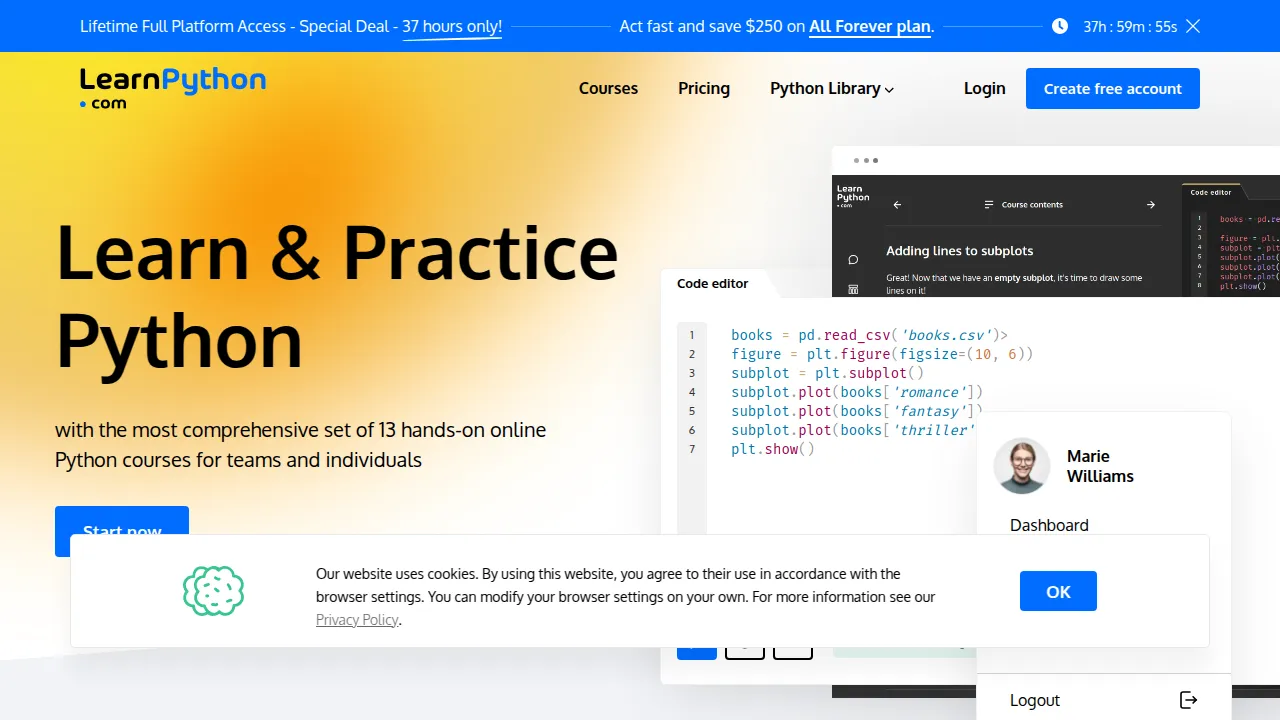The image size is (1280, 720).
Task: Click Courses in the navigation menu
Action: click(x=608, y=88)
